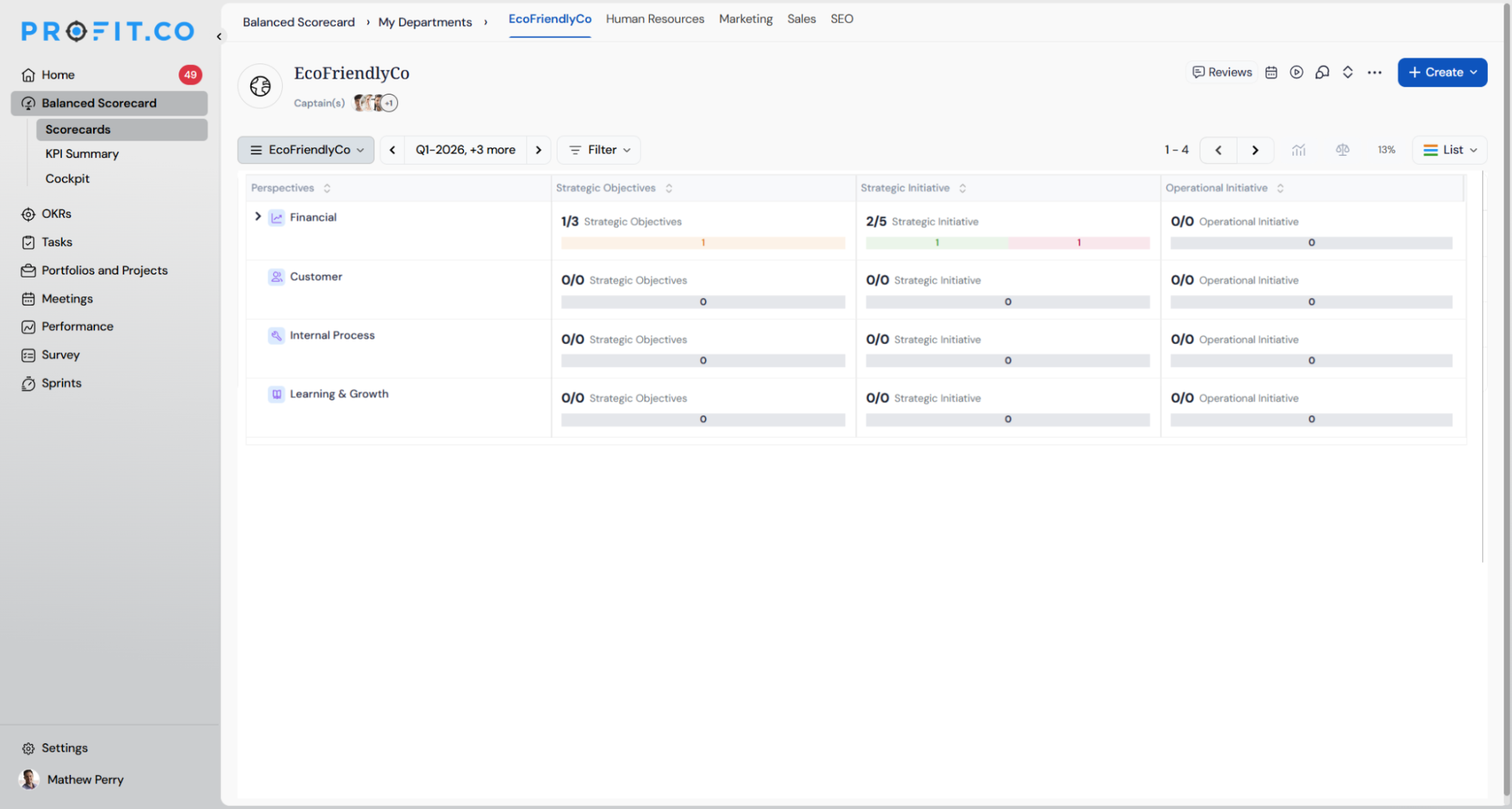The height and width of the screenshot is (809, 1512).
Task: Open the calendar icon next to Reviews
Action: 1271,73
